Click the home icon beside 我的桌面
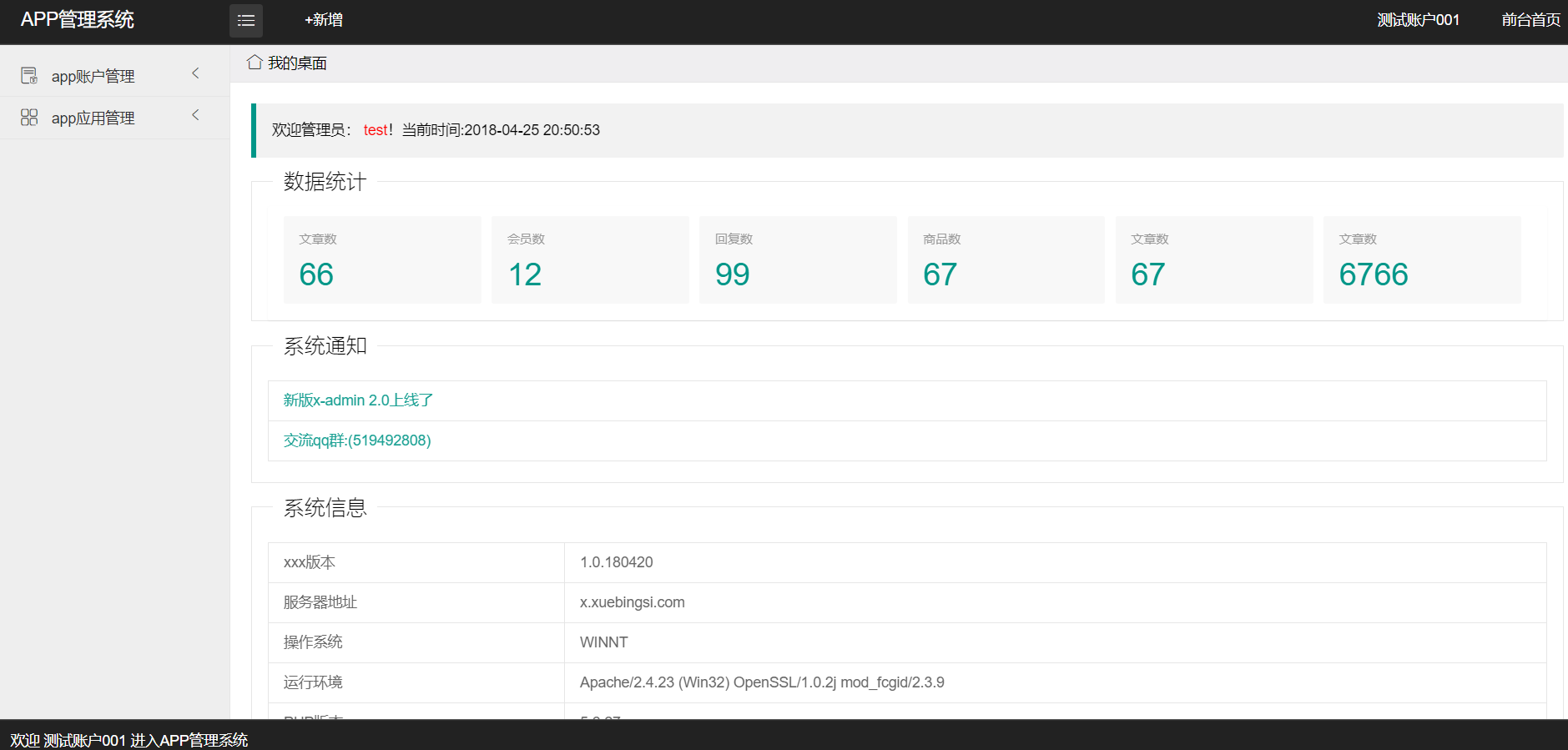Viewport: 1568px width, 750px height. tap(255, 63)
